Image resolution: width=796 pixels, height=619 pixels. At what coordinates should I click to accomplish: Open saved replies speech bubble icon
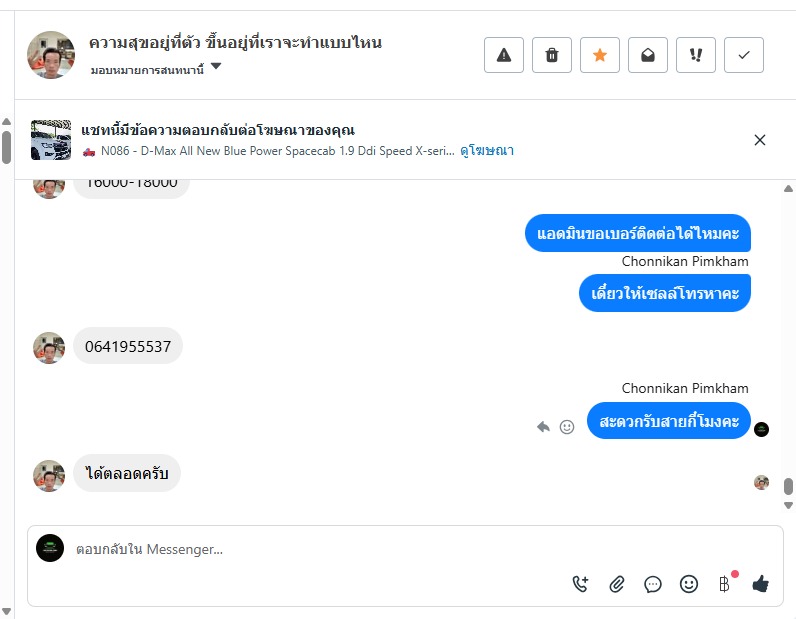pyautogui.click(x=653, y=585)
